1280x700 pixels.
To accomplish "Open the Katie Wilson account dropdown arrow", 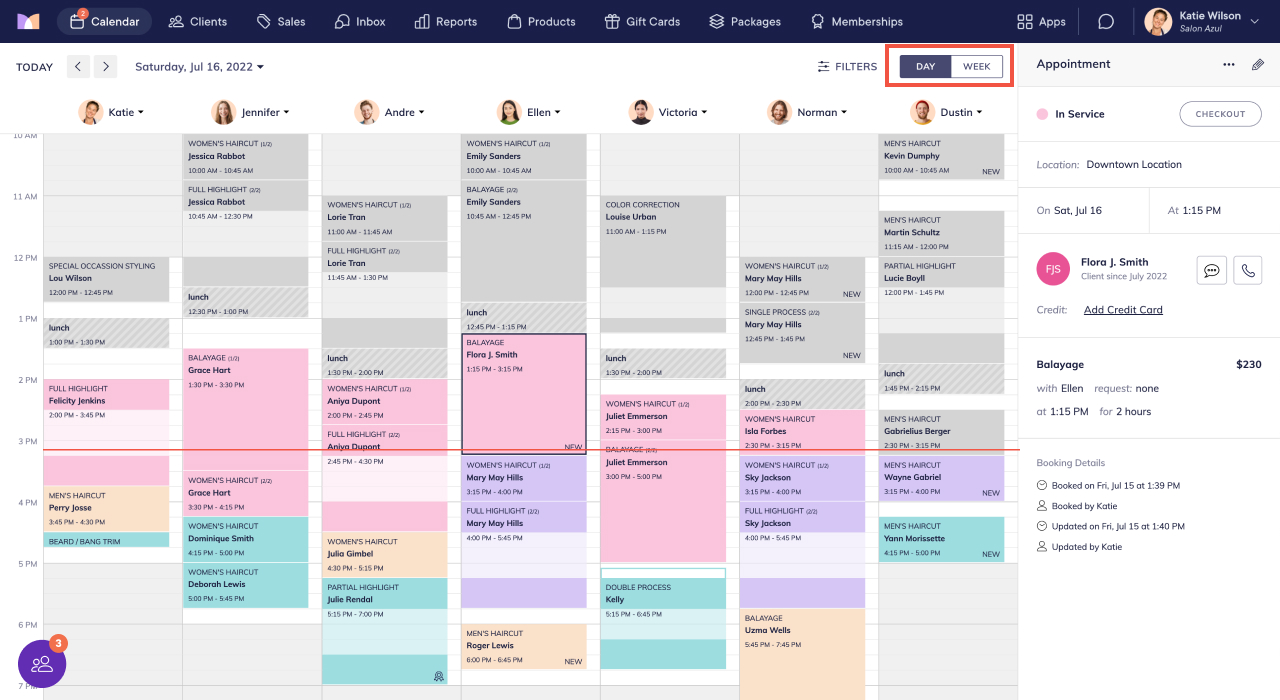I will [1255, 22].
